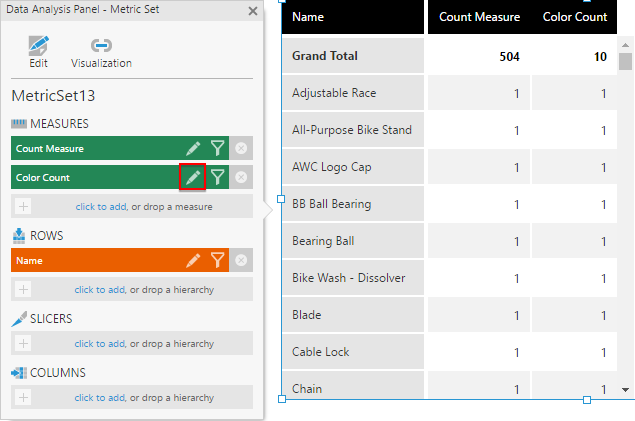Image resolution: width=635 pixels, height=421 pixels.
Task: Click the table scrollbar down arrow
Action: (x=626, y=390)
